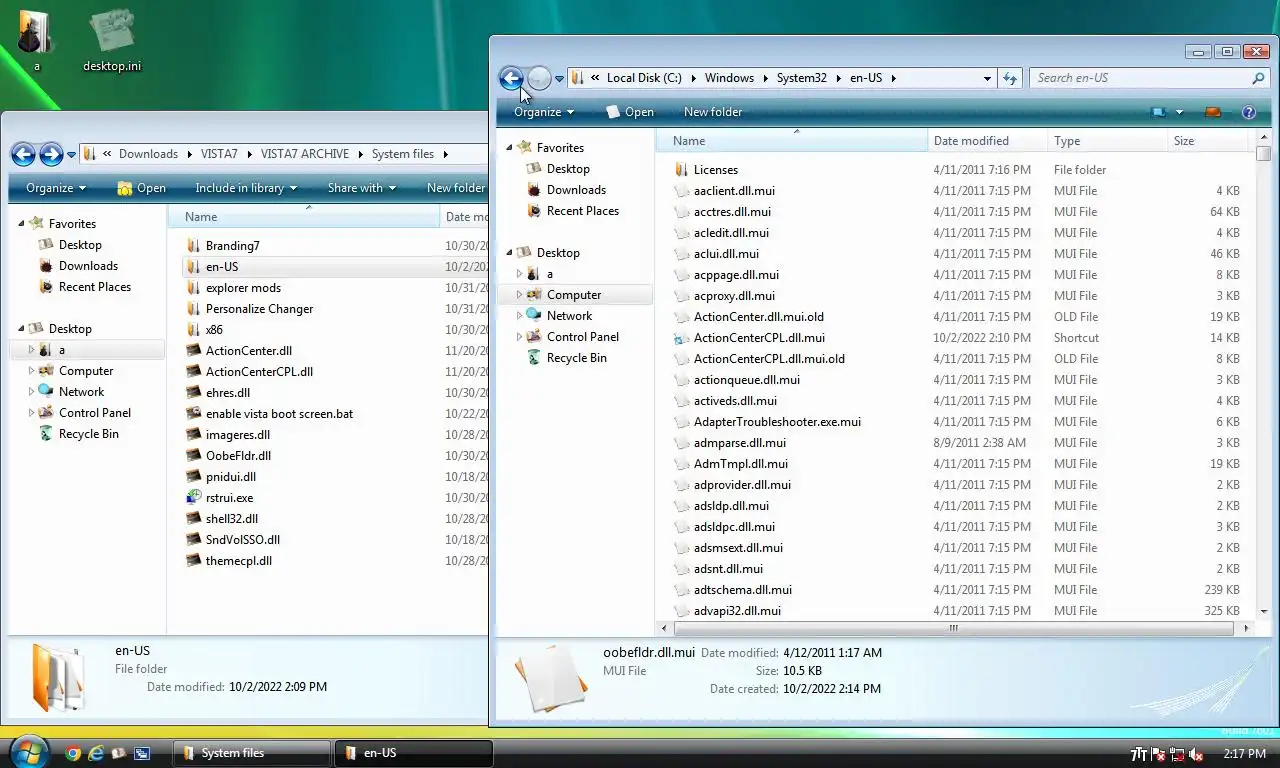Viewport: 1280px width, 768px height.
Task: Open Include in library dropdown
Action: pos(246,188)
